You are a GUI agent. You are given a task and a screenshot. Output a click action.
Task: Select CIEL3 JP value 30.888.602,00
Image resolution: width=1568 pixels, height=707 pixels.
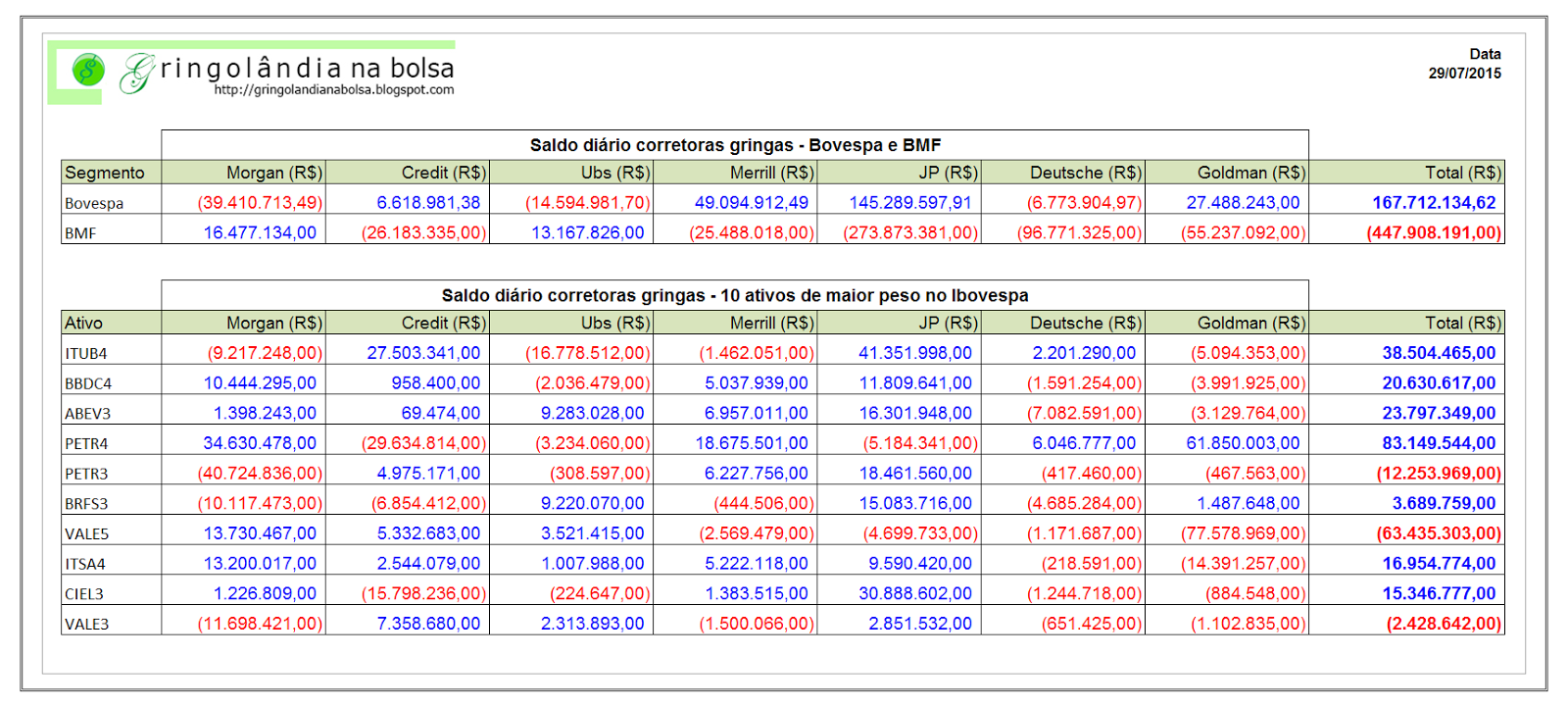[915, 594]
